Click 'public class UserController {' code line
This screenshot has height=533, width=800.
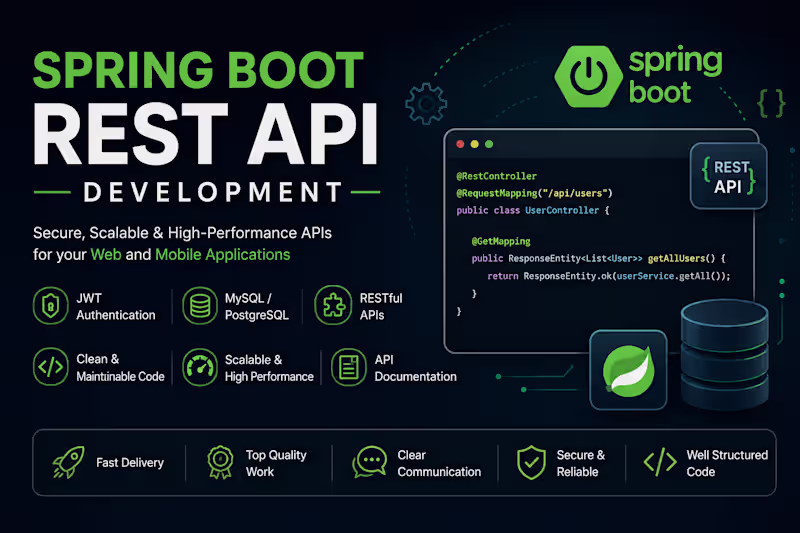coord(533,210)
